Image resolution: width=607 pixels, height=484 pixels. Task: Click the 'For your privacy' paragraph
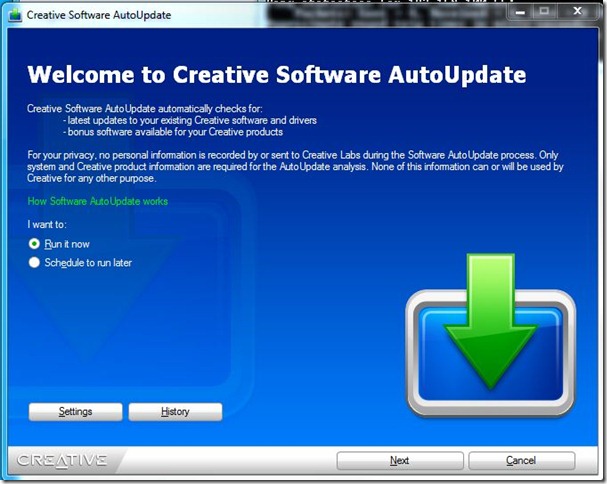pos(295,167)
